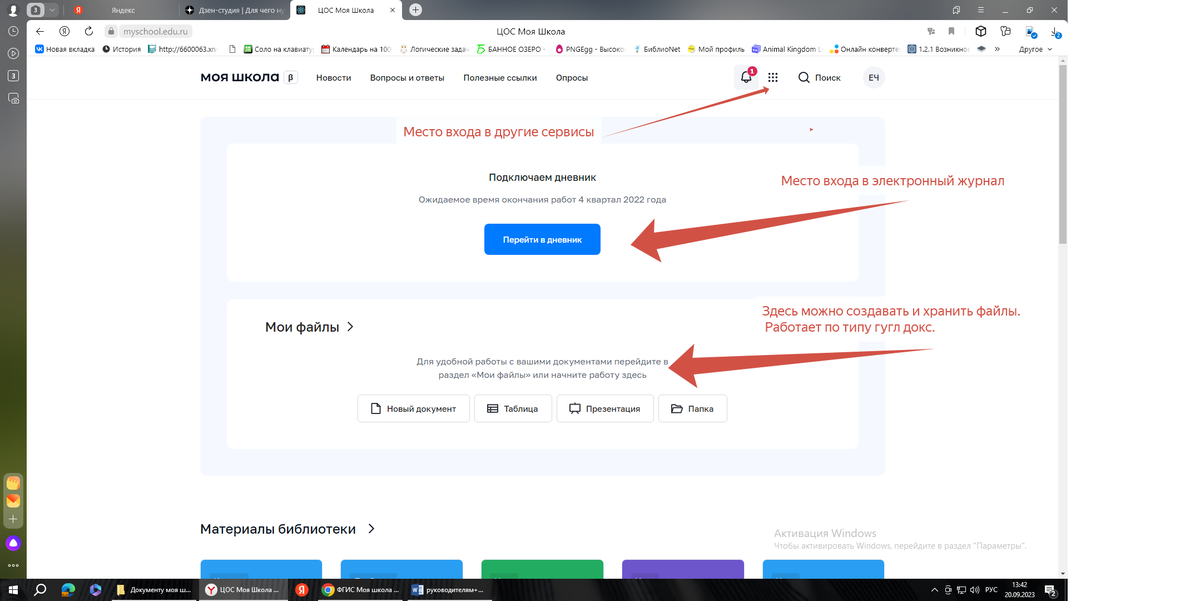Screen dimensions: 1200x601
Task: Click the Перейти в дневник button
Action: 542,239
